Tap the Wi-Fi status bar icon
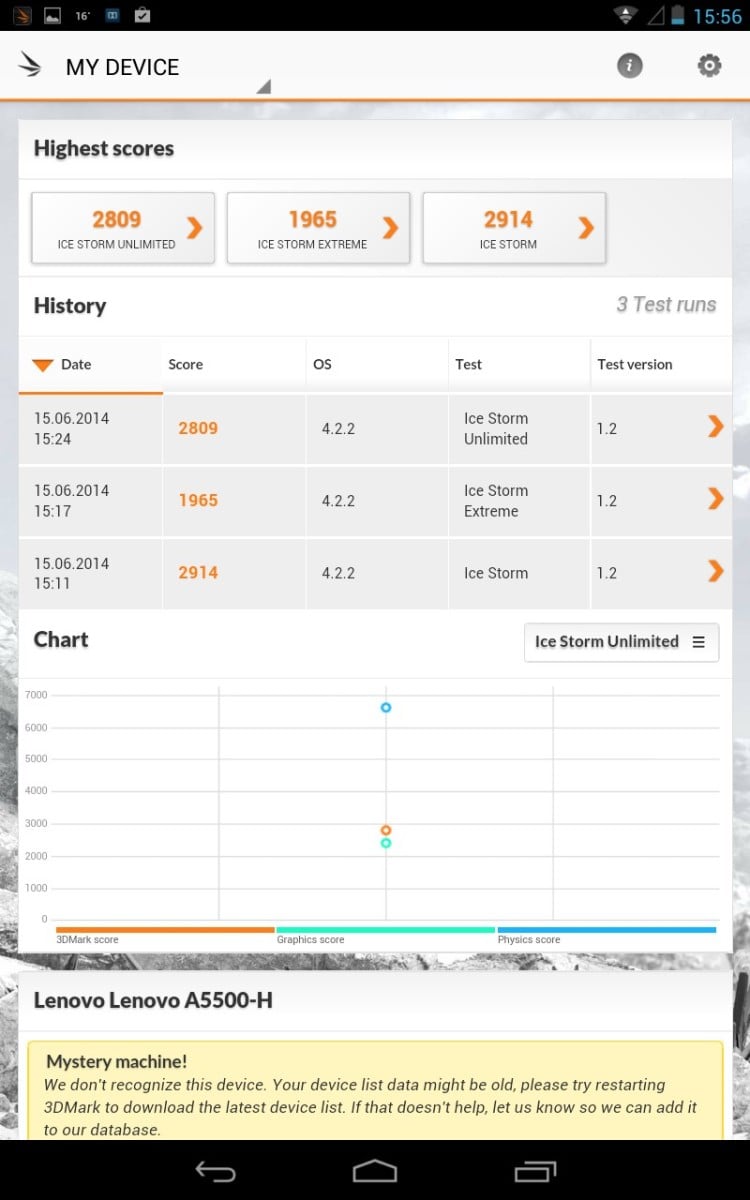750x1200 pixels. [627, 15]
